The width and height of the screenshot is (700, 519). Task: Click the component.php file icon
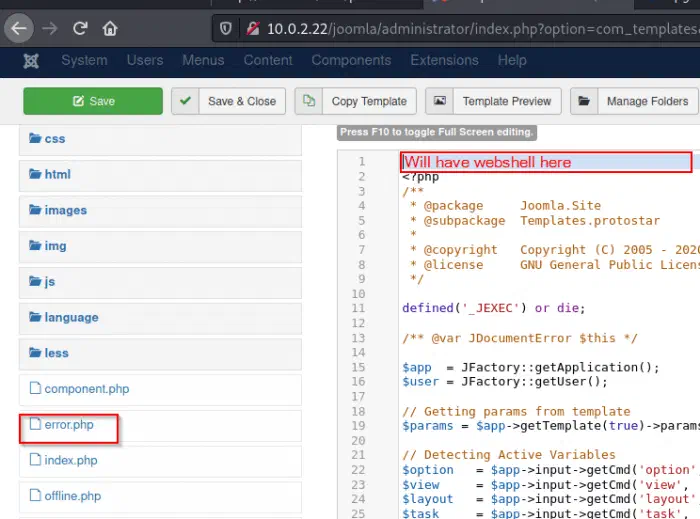tap(35, 388)
